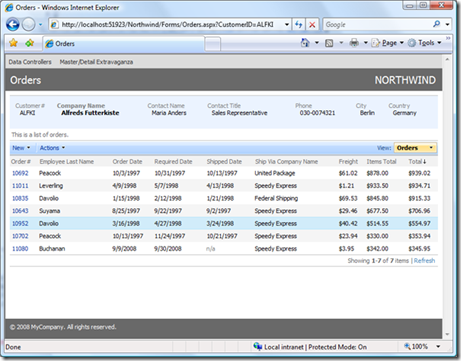Click the Refresh page icon
Image resolution: width=461 pixels, height=361 pixels.
click(x=299, y=25)
